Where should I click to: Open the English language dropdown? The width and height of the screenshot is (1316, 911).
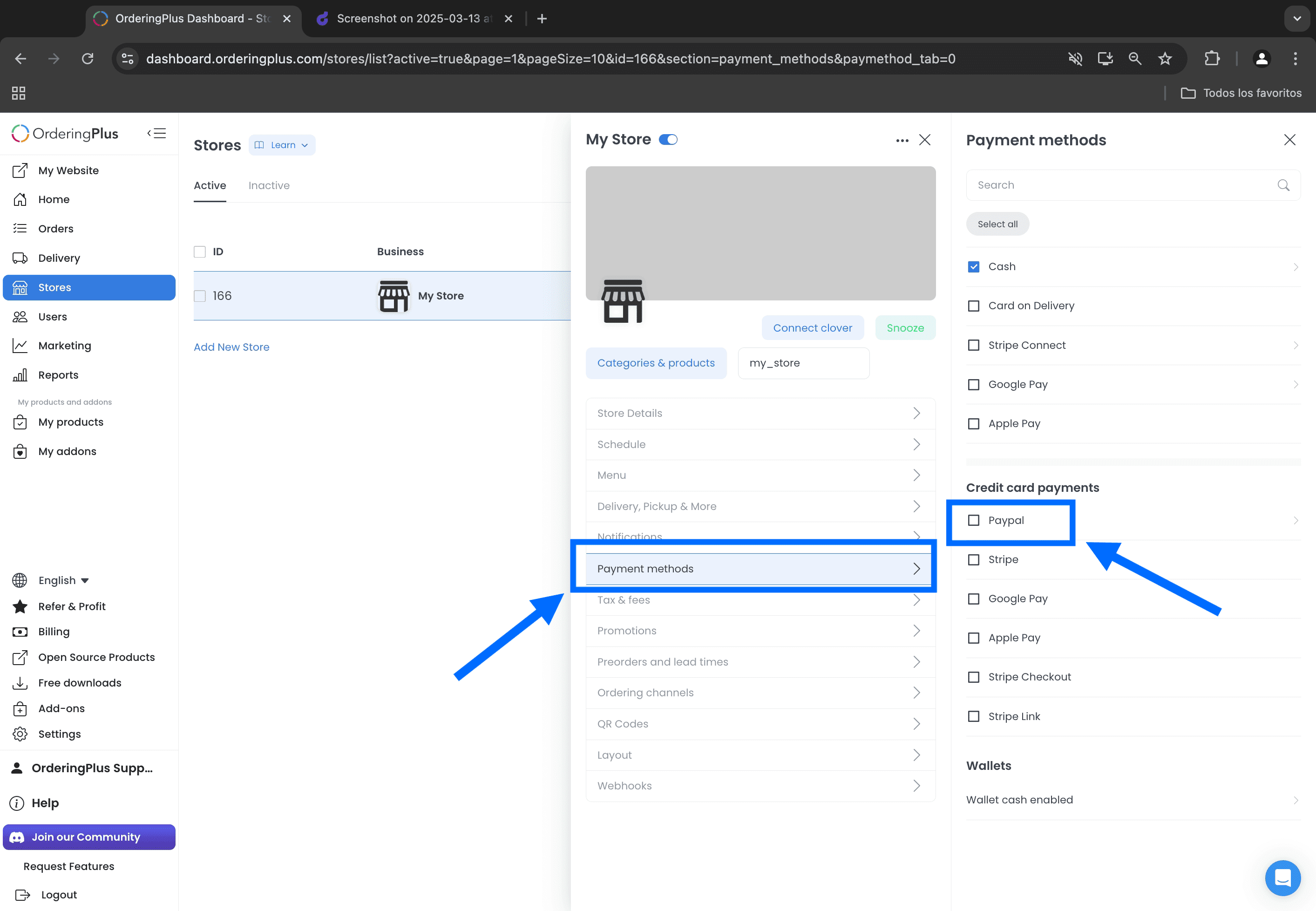(x=63, y=580)
